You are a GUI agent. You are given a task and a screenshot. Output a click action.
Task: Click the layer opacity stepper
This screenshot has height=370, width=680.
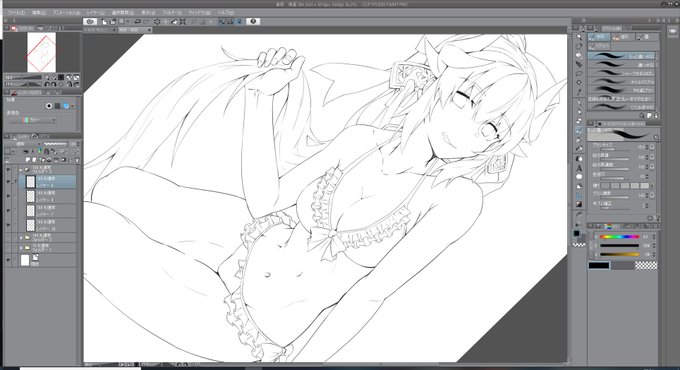tap(78, 144)
